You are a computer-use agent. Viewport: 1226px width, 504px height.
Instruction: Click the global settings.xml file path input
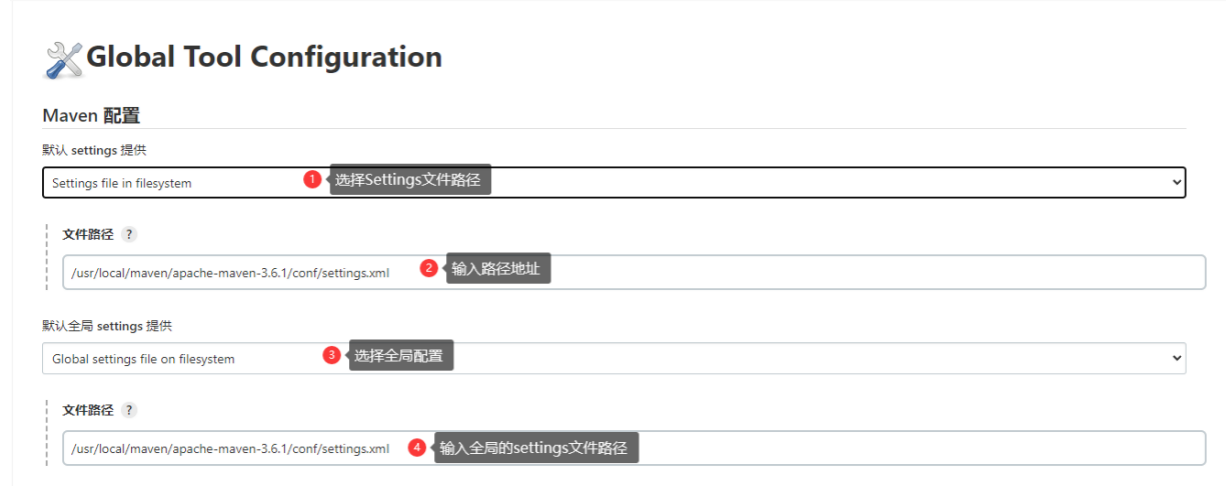tap(634, 448)
